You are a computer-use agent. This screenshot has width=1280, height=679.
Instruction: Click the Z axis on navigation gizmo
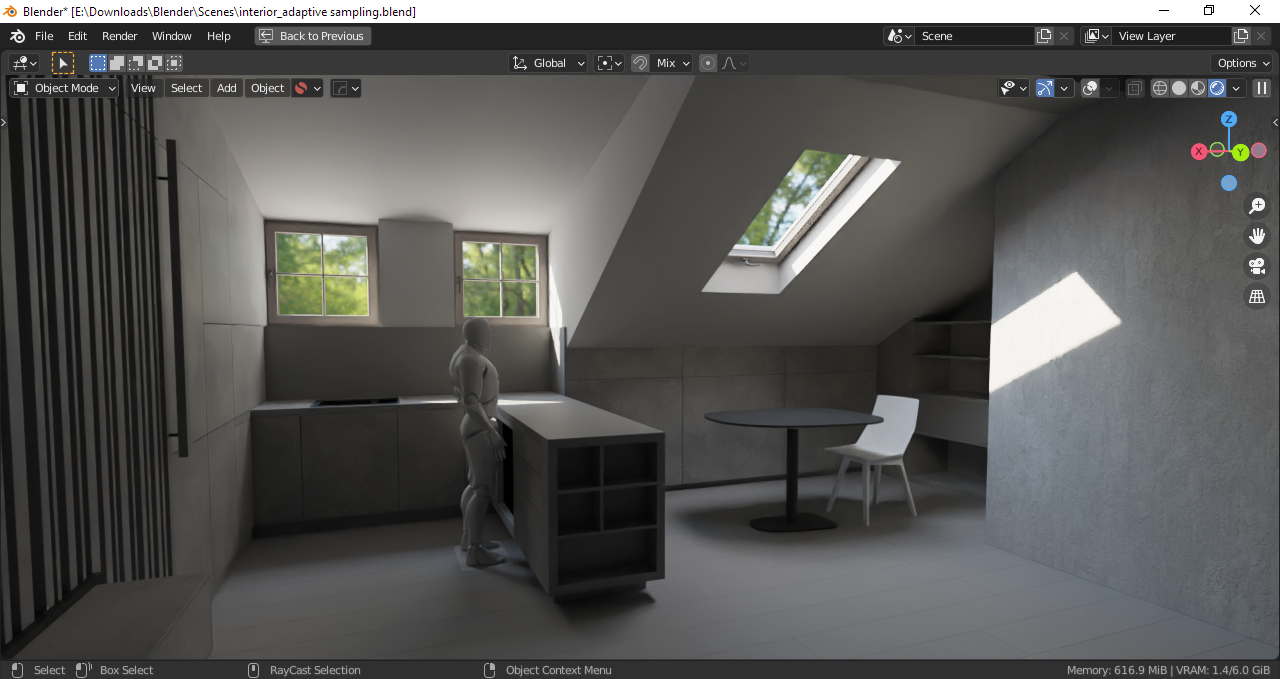point(1229,119)
